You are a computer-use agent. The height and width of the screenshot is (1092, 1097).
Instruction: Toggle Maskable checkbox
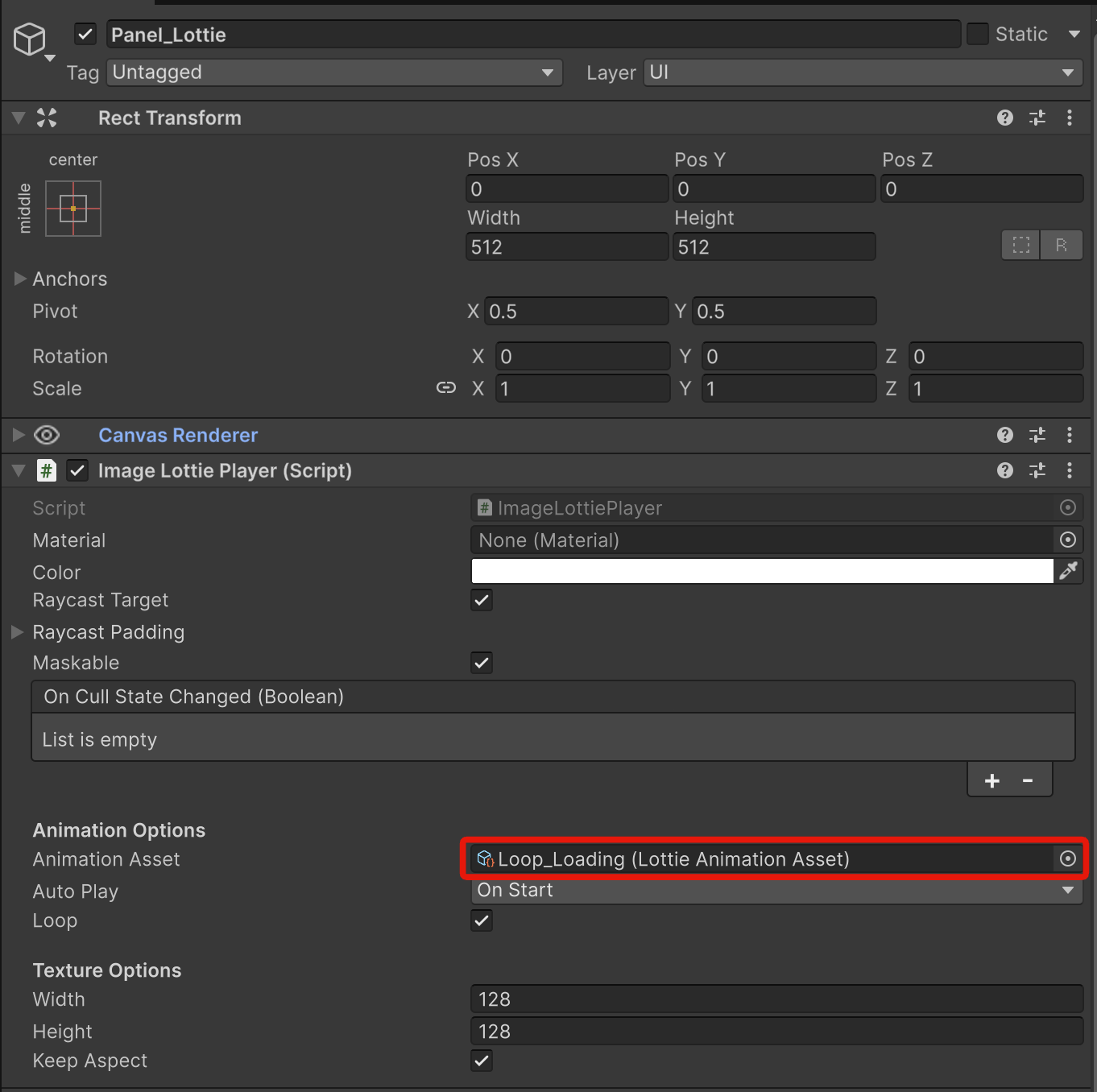point(482,663)
